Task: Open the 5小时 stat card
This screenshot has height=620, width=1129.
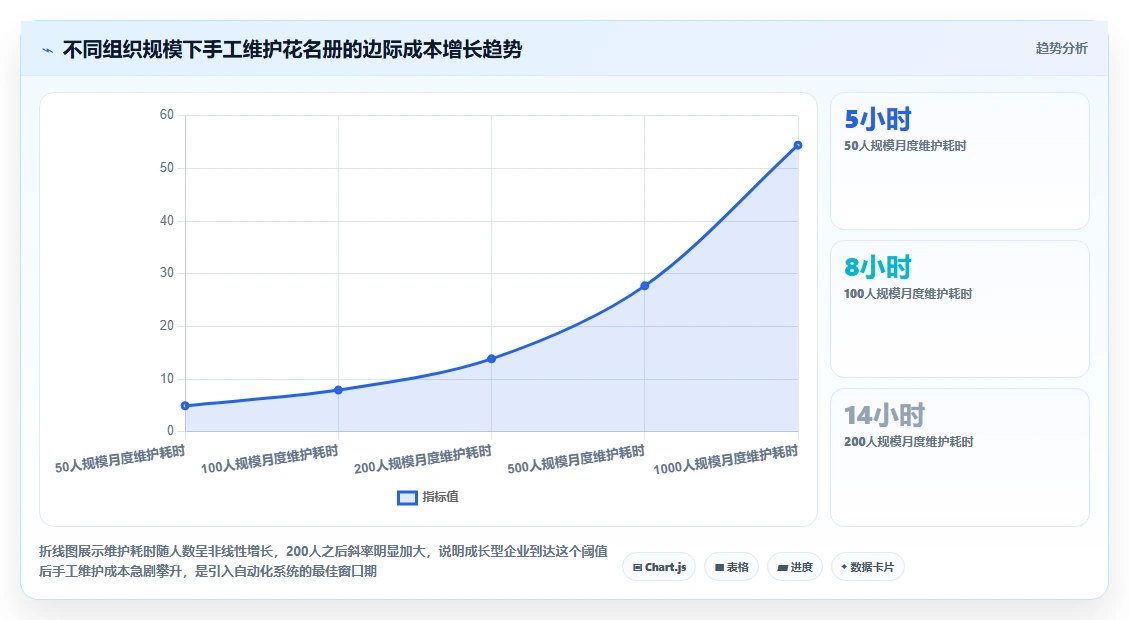Action: coord(959,161)
